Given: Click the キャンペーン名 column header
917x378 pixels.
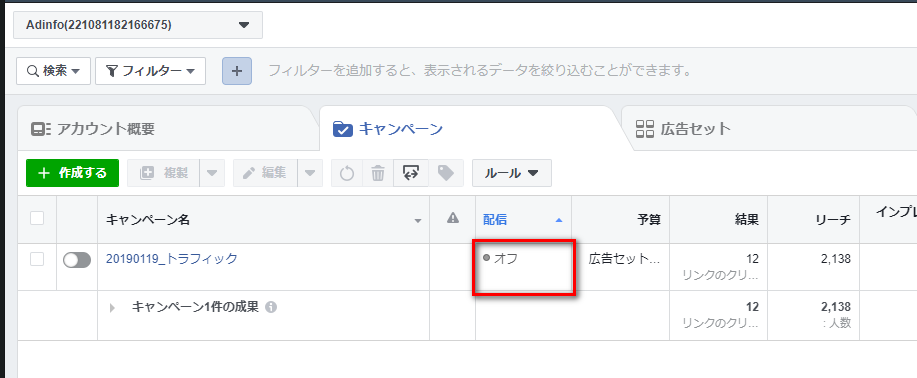Looking at the screenshot, I should click(x=263, y=220).
